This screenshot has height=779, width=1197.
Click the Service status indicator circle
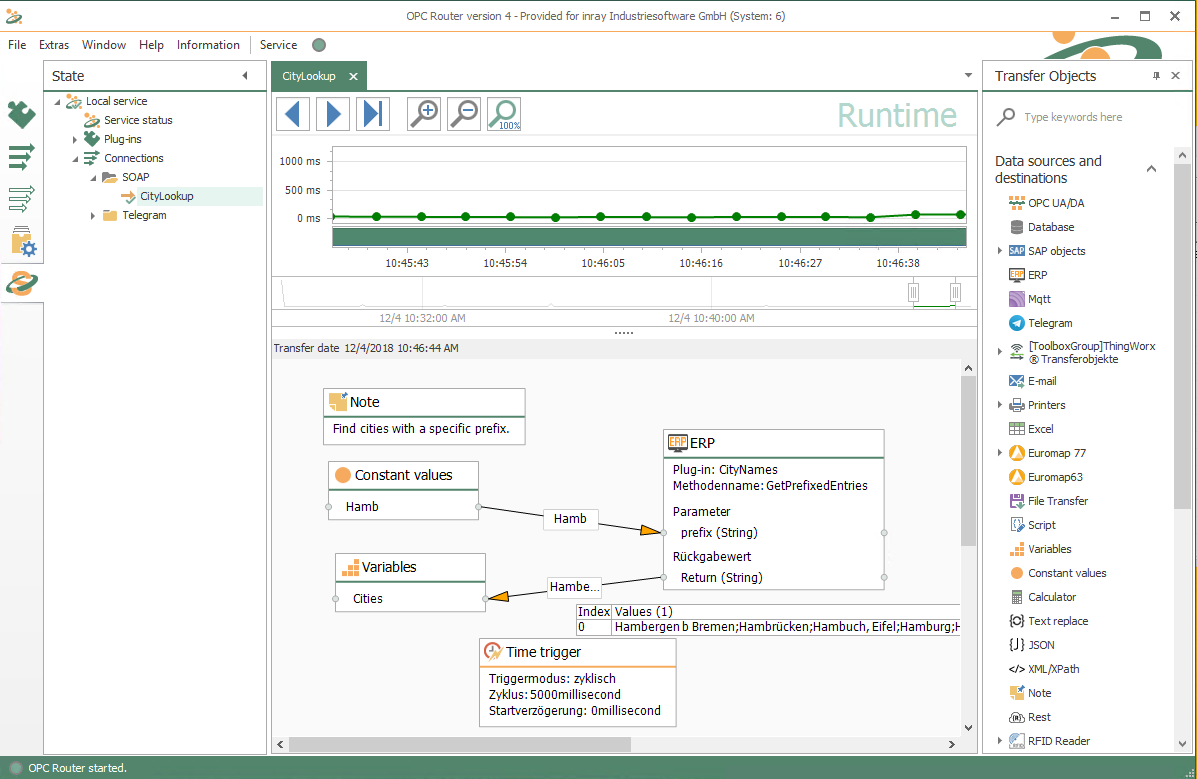[x=319, y=45]
